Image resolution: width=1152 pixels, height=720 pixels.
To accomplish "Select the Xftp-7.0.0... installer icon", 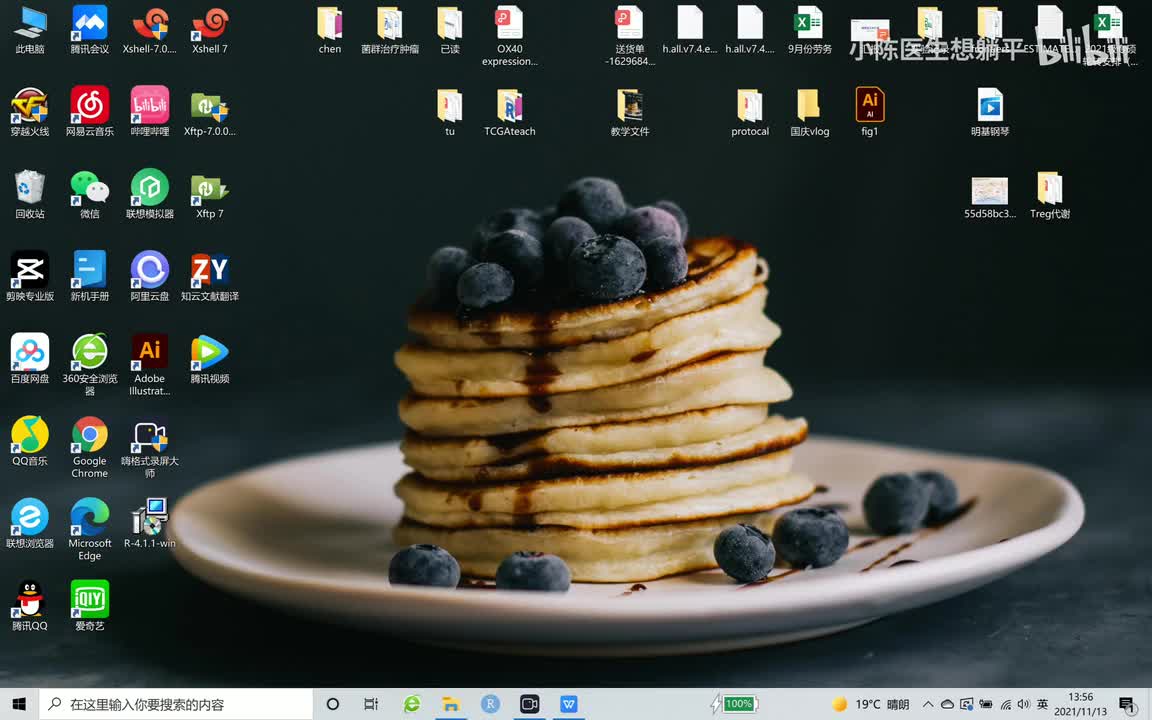I will coord(210,112).
